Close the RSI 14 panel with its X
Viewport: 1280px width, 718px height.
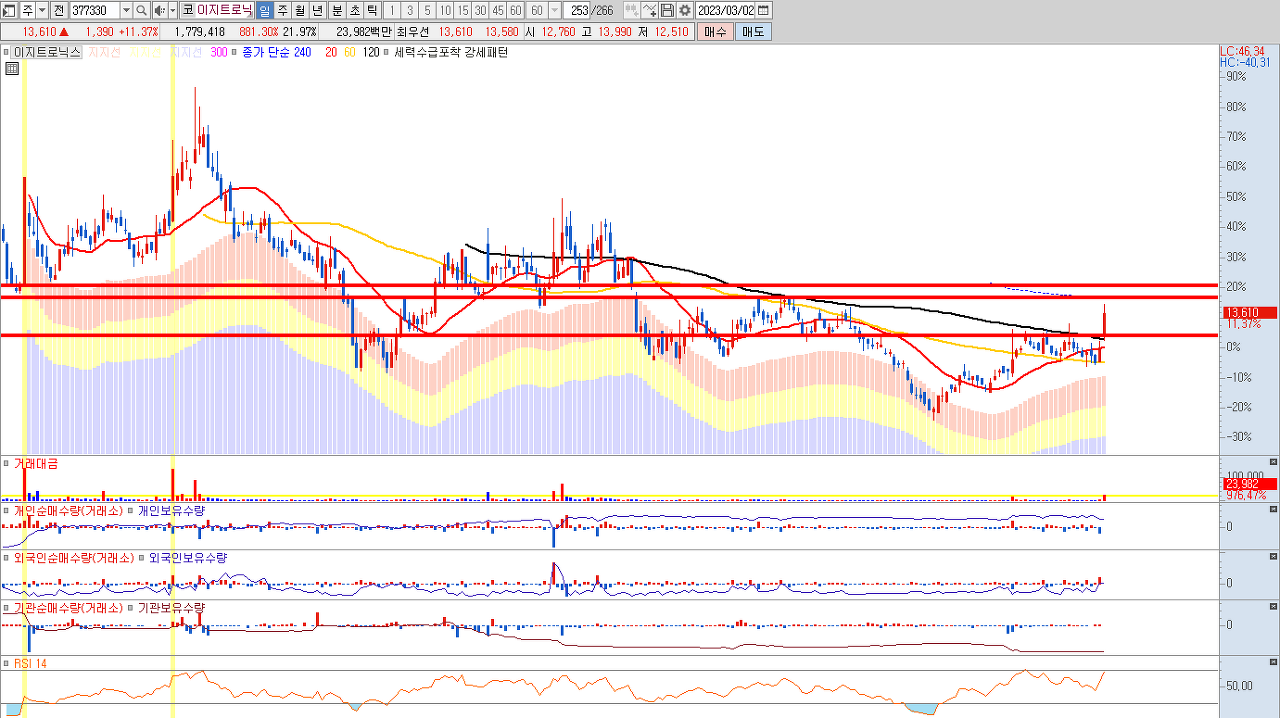click(1273, 661)
